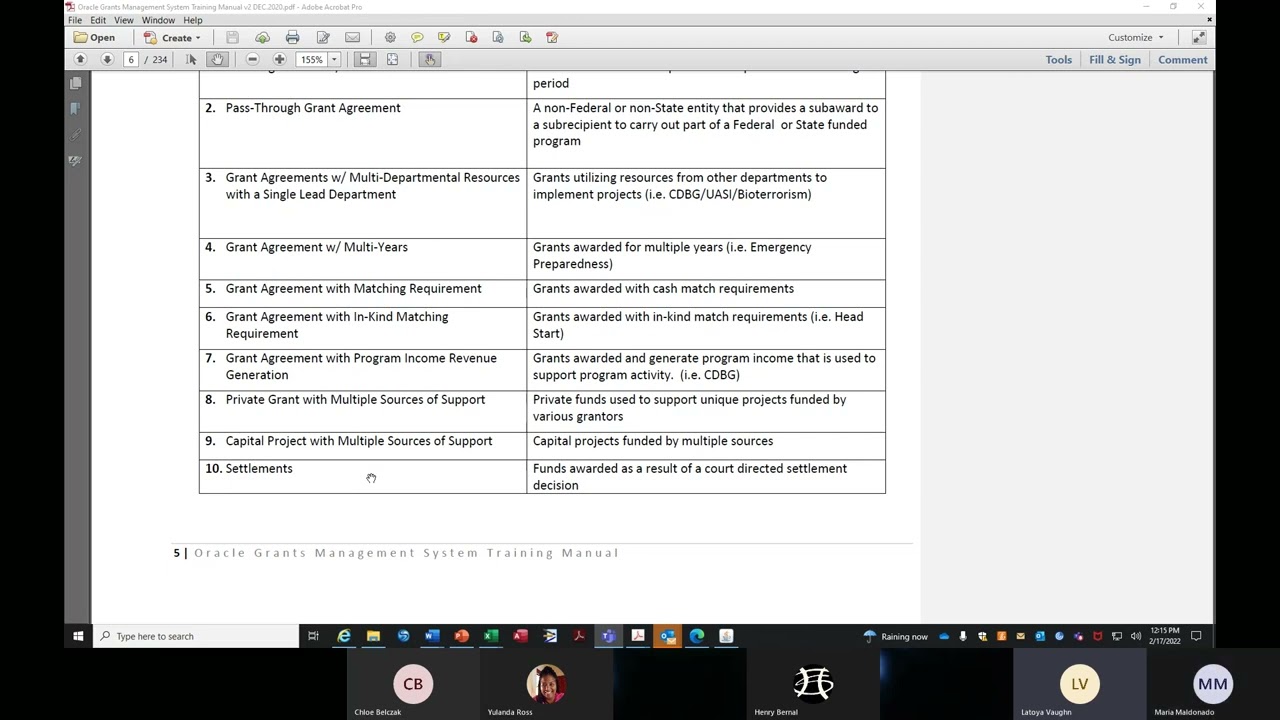Click the Edit text pencil icon
This screenshot has height=720, width=1280.
pos(323,37)
